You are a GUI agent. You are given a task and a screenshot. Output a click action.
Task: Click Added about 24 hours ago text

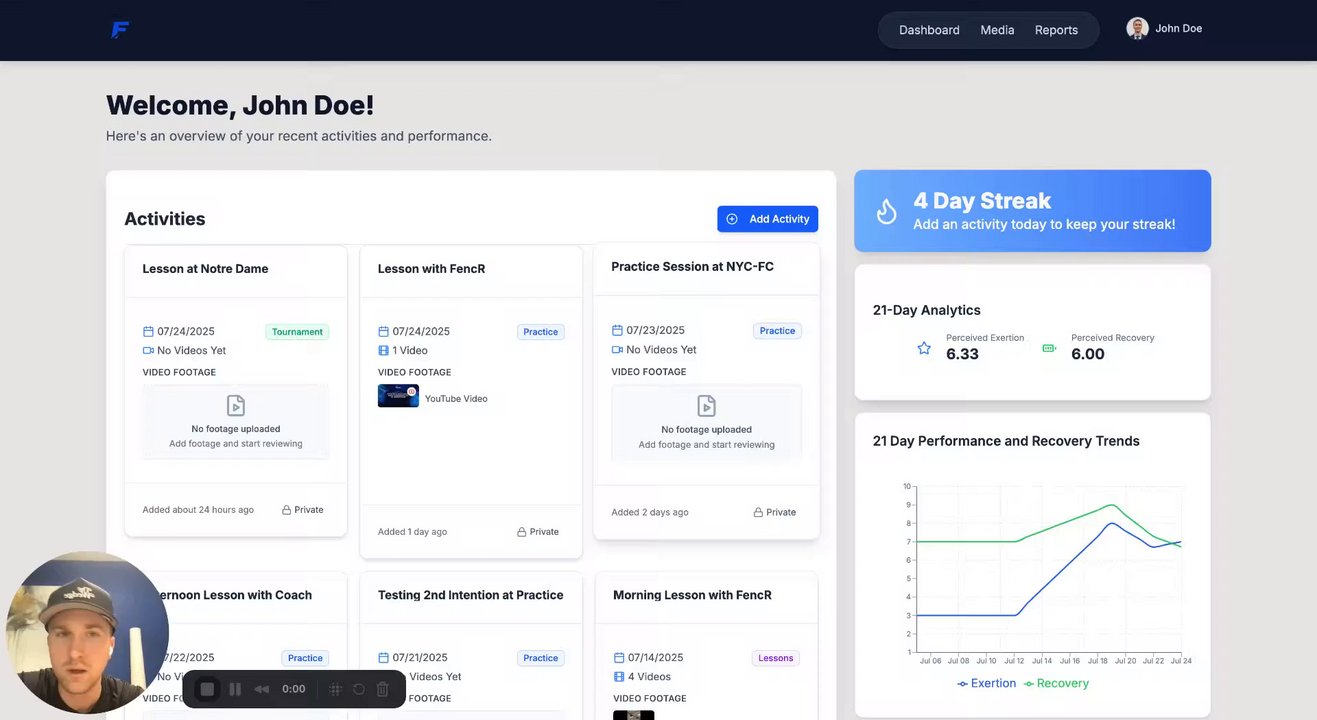coord(198,510)
